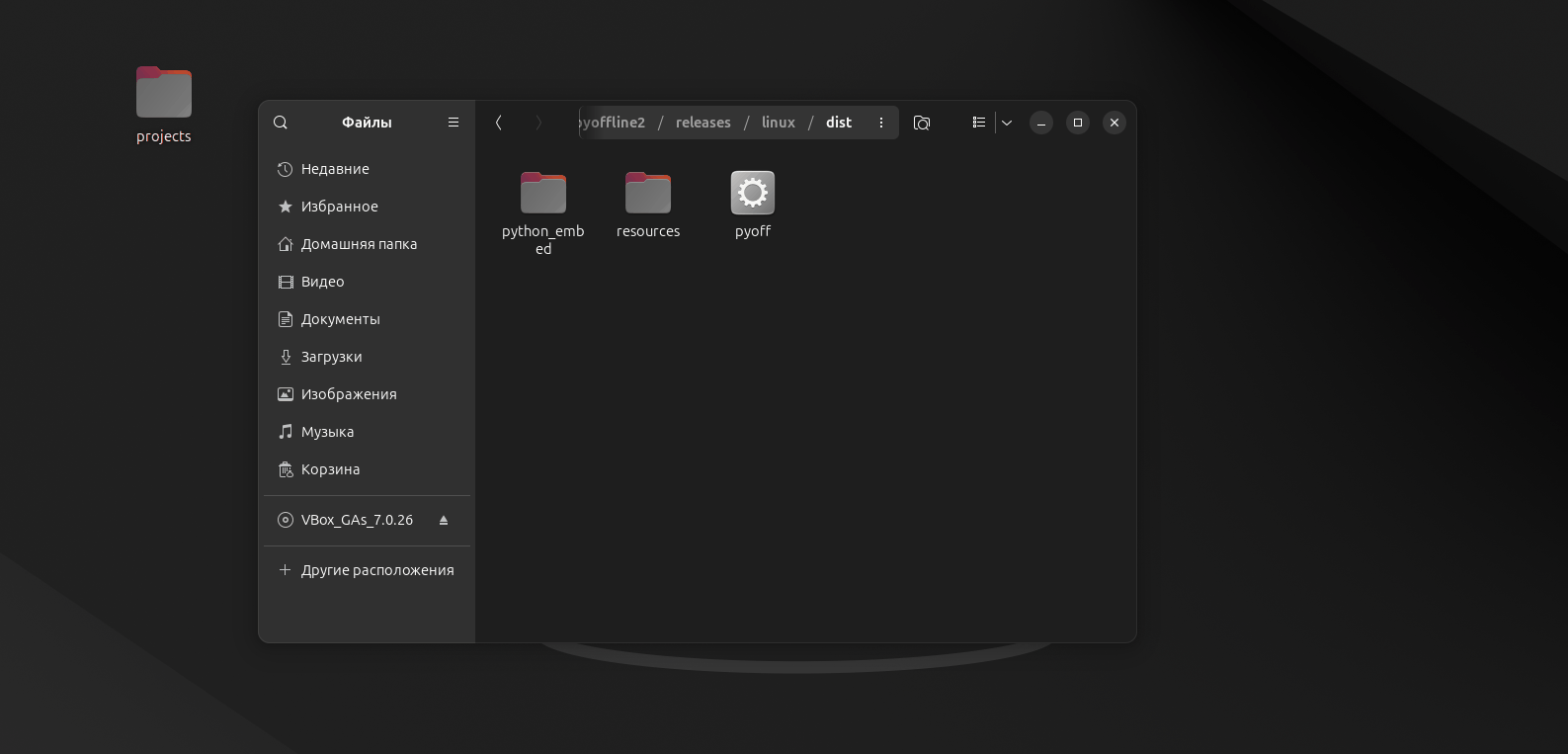This screenshot has width=1568, height=754.
Task: Click the search folder icon in toolbar
Action: [x=922, y=123]
